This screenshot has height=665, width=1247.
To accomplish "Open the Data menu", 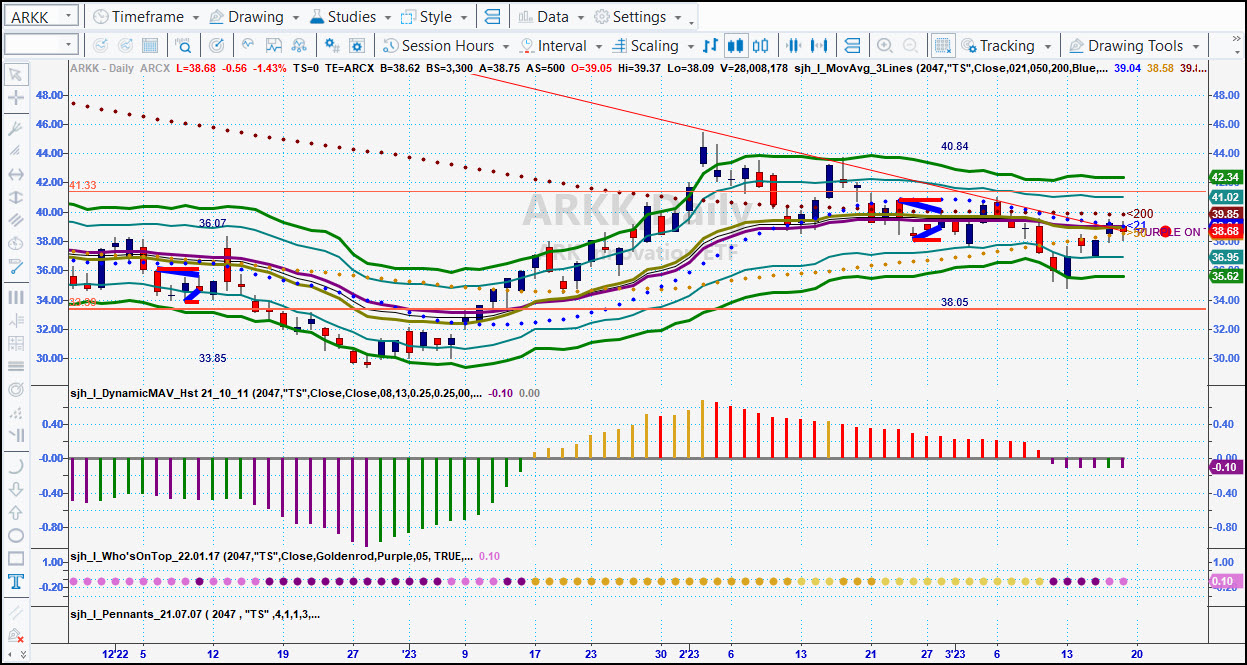I will pos(551,17).
